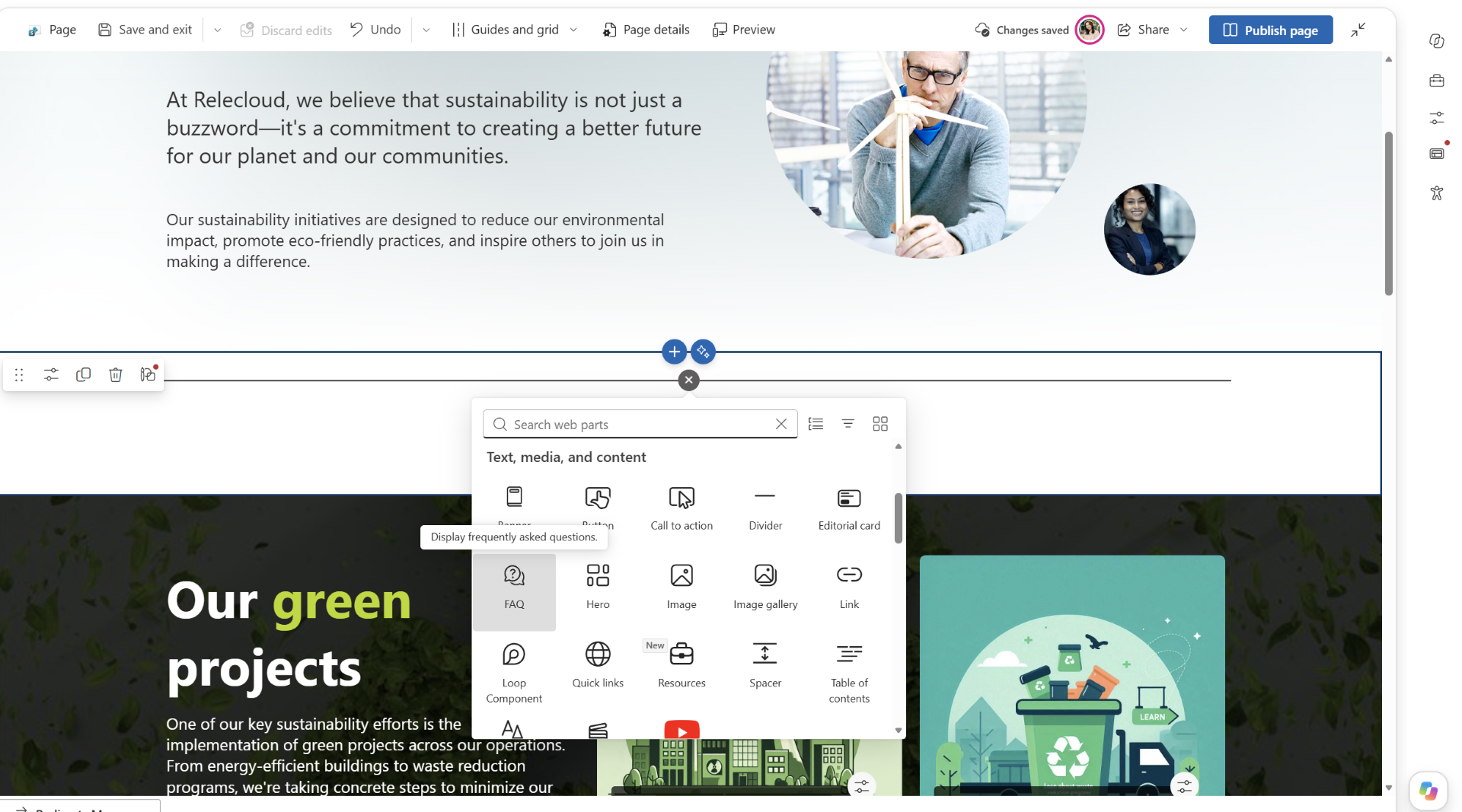The width and height of the screenshot is (1462, 812).
Task: Open the Copilot chat icon in right rail
Action: pyautogui.click(x=1437, y=41)
